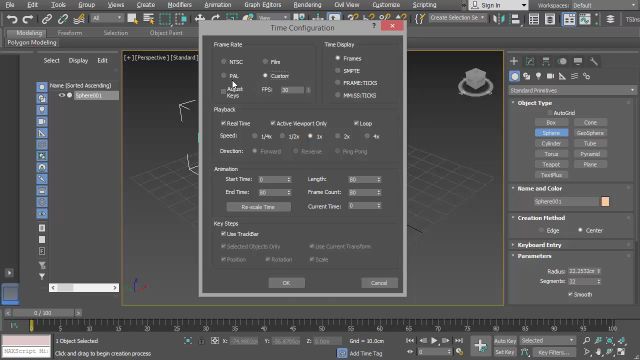This screenshot has height=360, width=640.
Task: Uncheck the Real Time playback checkbox
Action: click(223, 123)
